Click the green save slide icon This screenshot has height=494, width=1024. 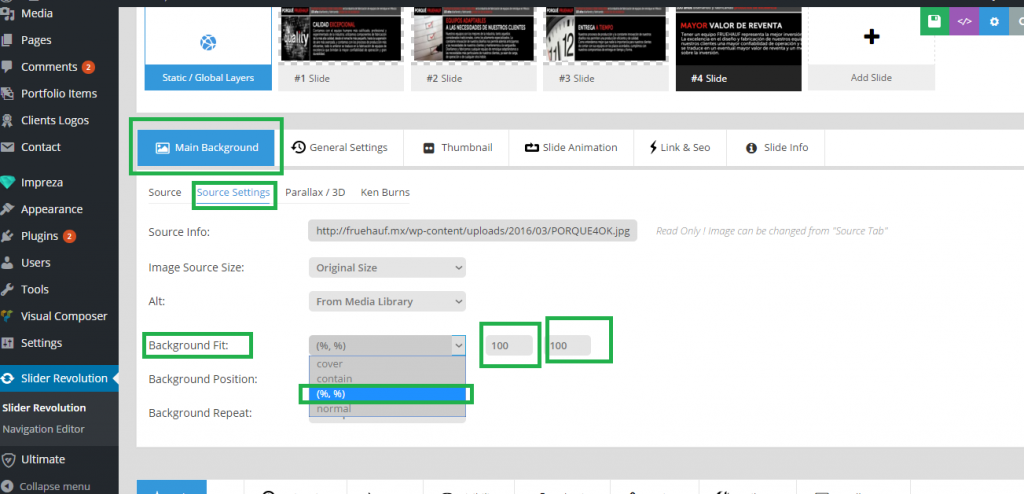[934, 21]
